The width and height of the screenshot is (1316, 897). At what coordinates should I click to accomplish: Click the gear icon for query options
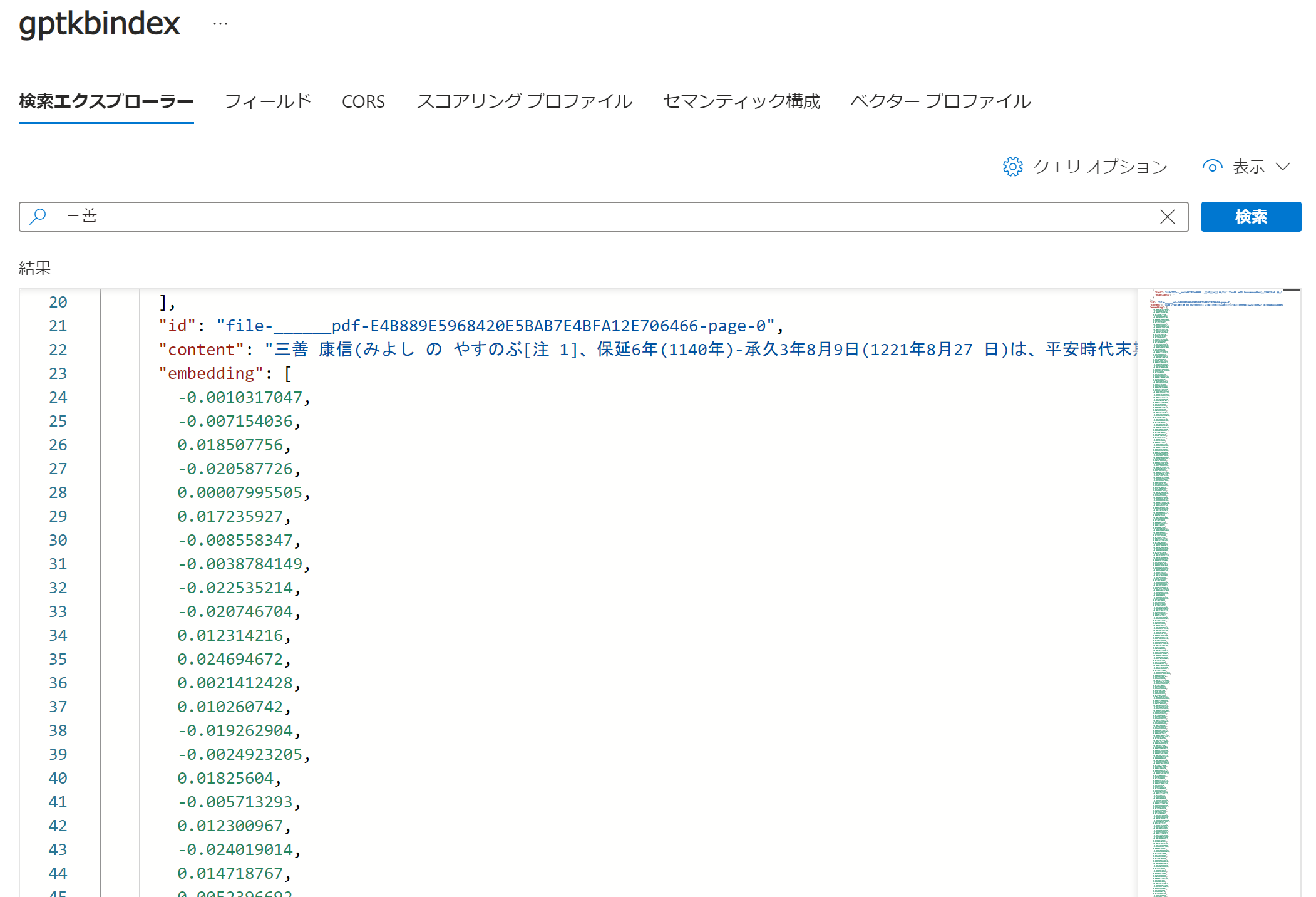click(1012, 167)
